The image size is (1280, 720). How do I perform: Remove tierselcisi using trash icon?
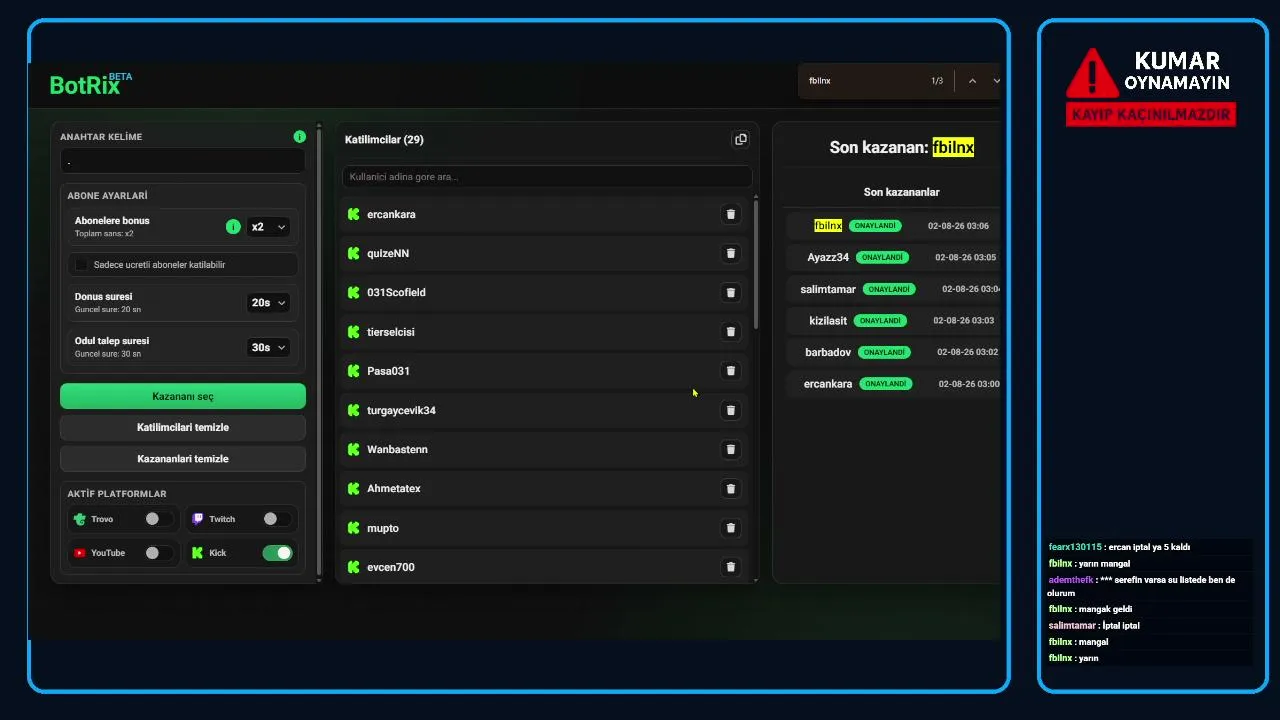[730, 332]
